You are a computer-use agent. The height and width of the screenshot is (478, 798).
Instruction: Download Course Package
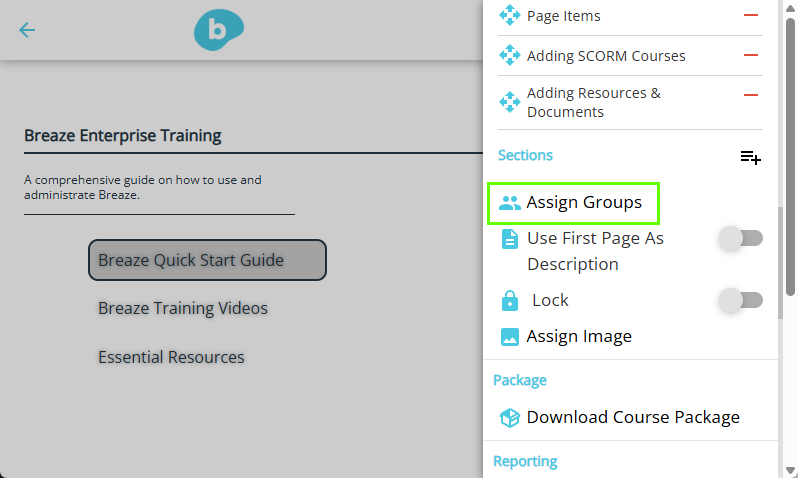click(x=619, y=417)
